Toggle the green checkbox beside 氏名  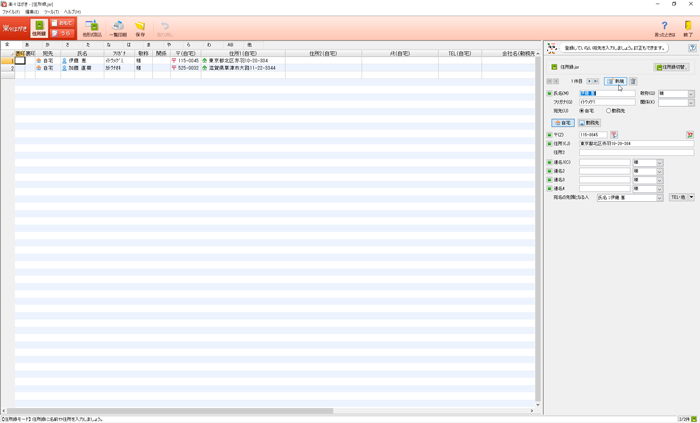click(549, 93)
